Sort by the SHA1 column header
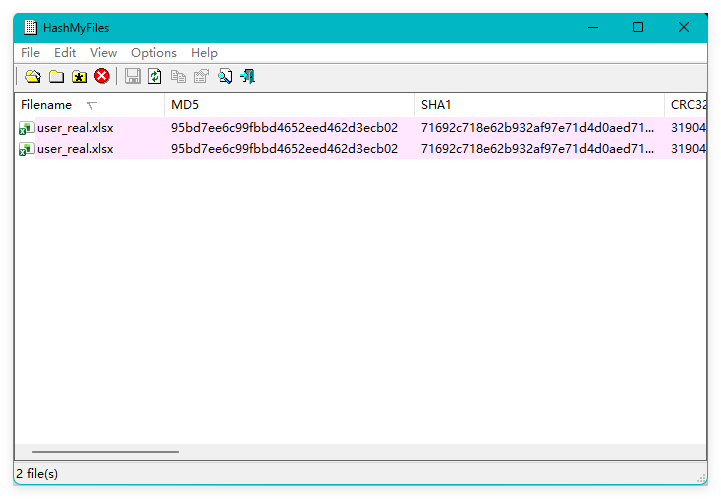Image resolution: width=721 pixels, height=499 pixels. pos(539,105)
